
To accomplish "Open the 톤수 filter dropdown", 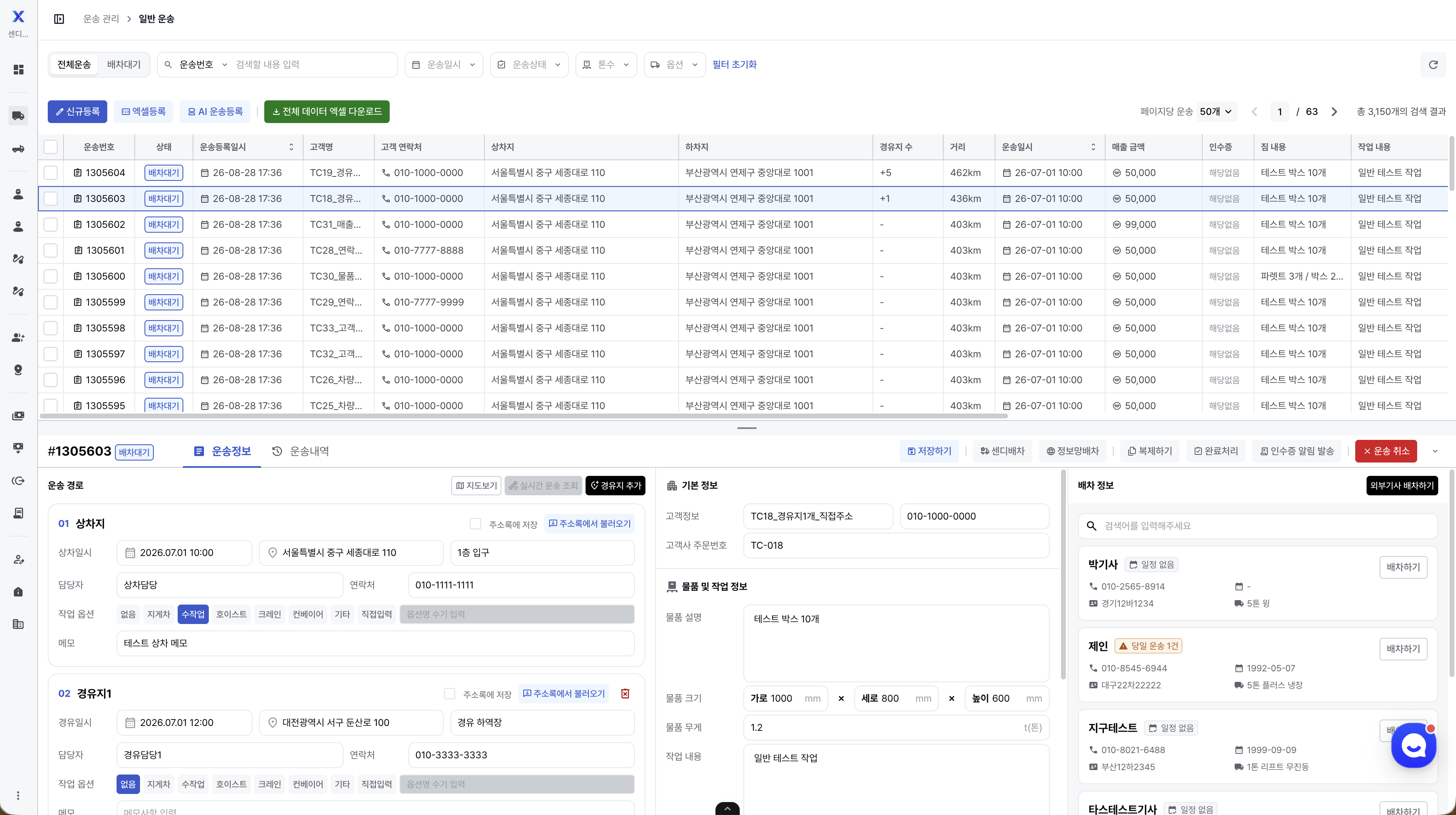I will [606, 64].
